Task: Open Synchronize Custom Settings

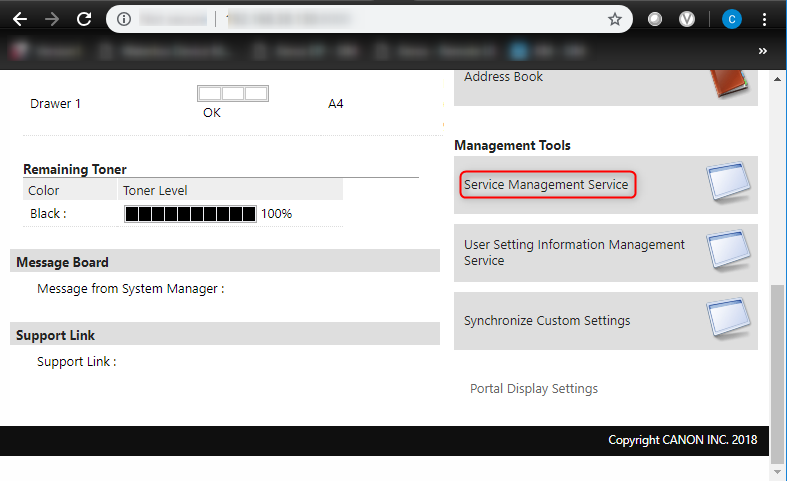Action: (x=546, y=321)
